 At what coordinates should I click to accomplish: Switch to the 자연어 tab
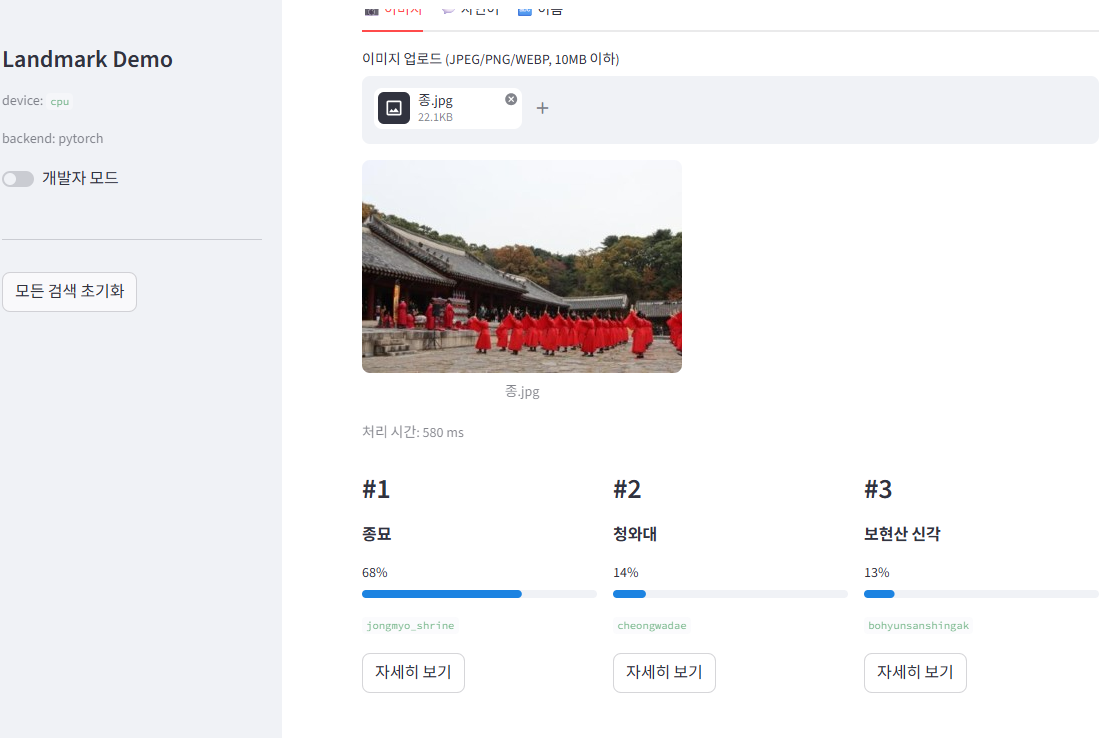click(470, 11)
